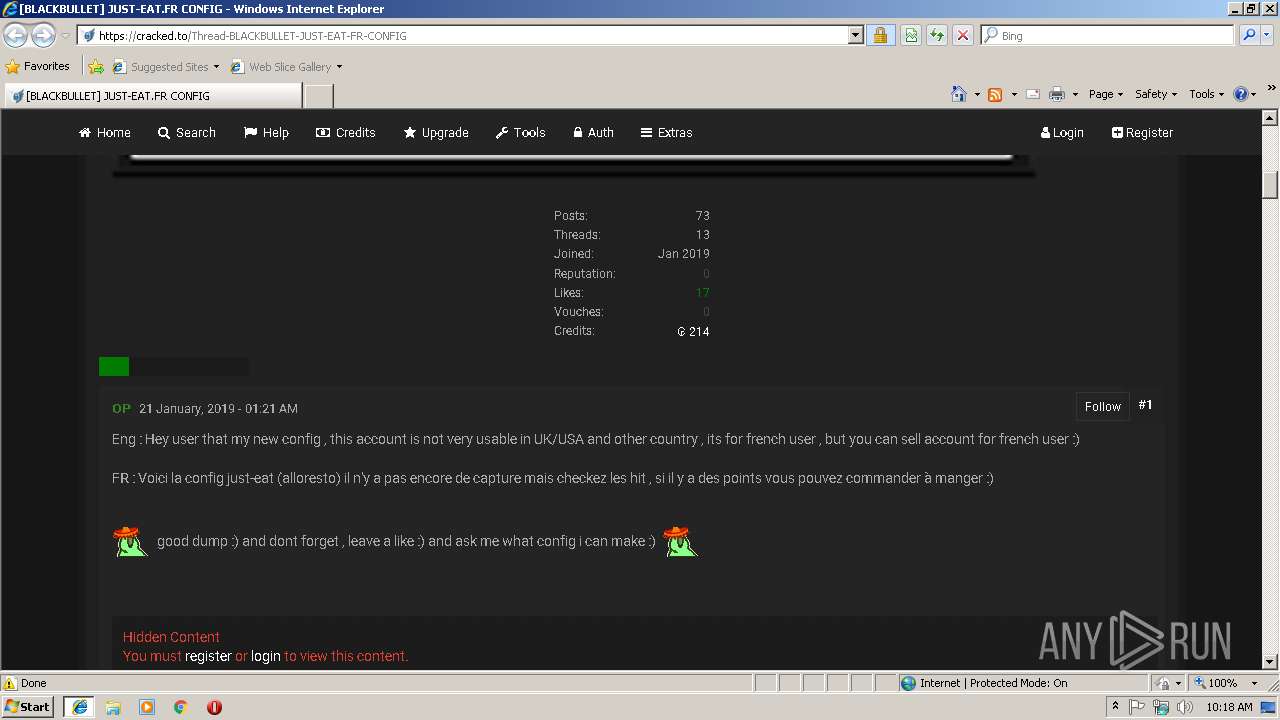1280x720 pixels.
Task: Open the IE Tools menu dropdown
Action: point(1206,94)
